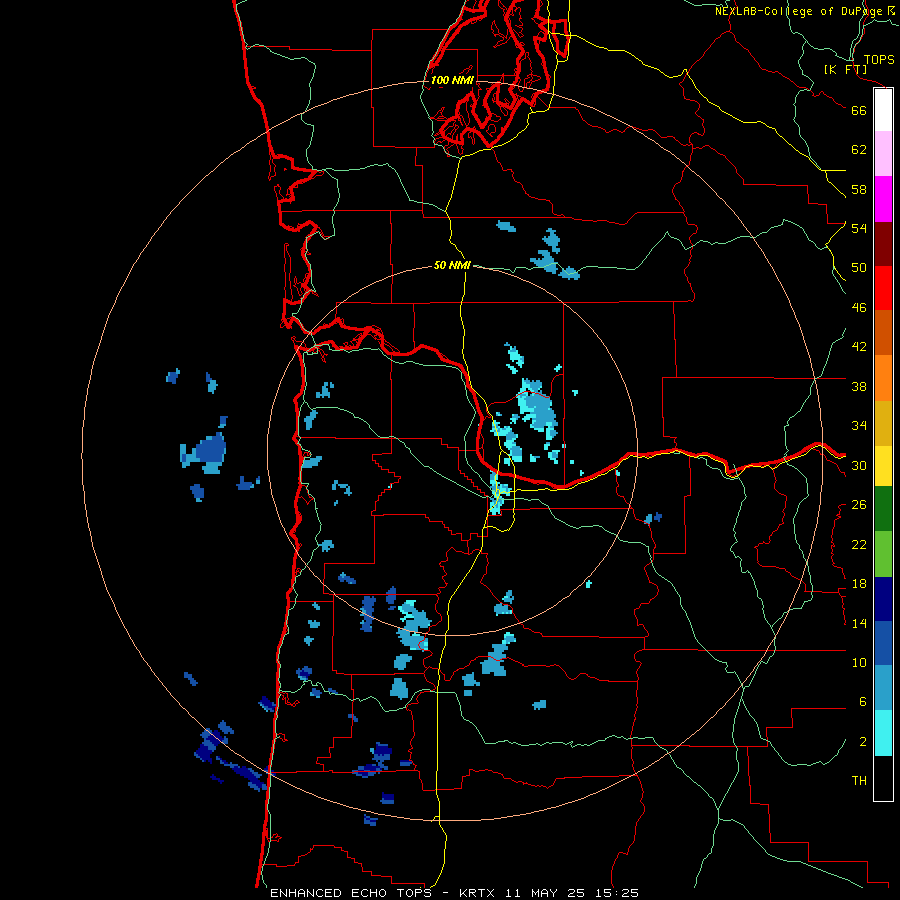Click the black TH swatch at legend bottom
Screen dimensions: 900x900
tap(883, 778)
